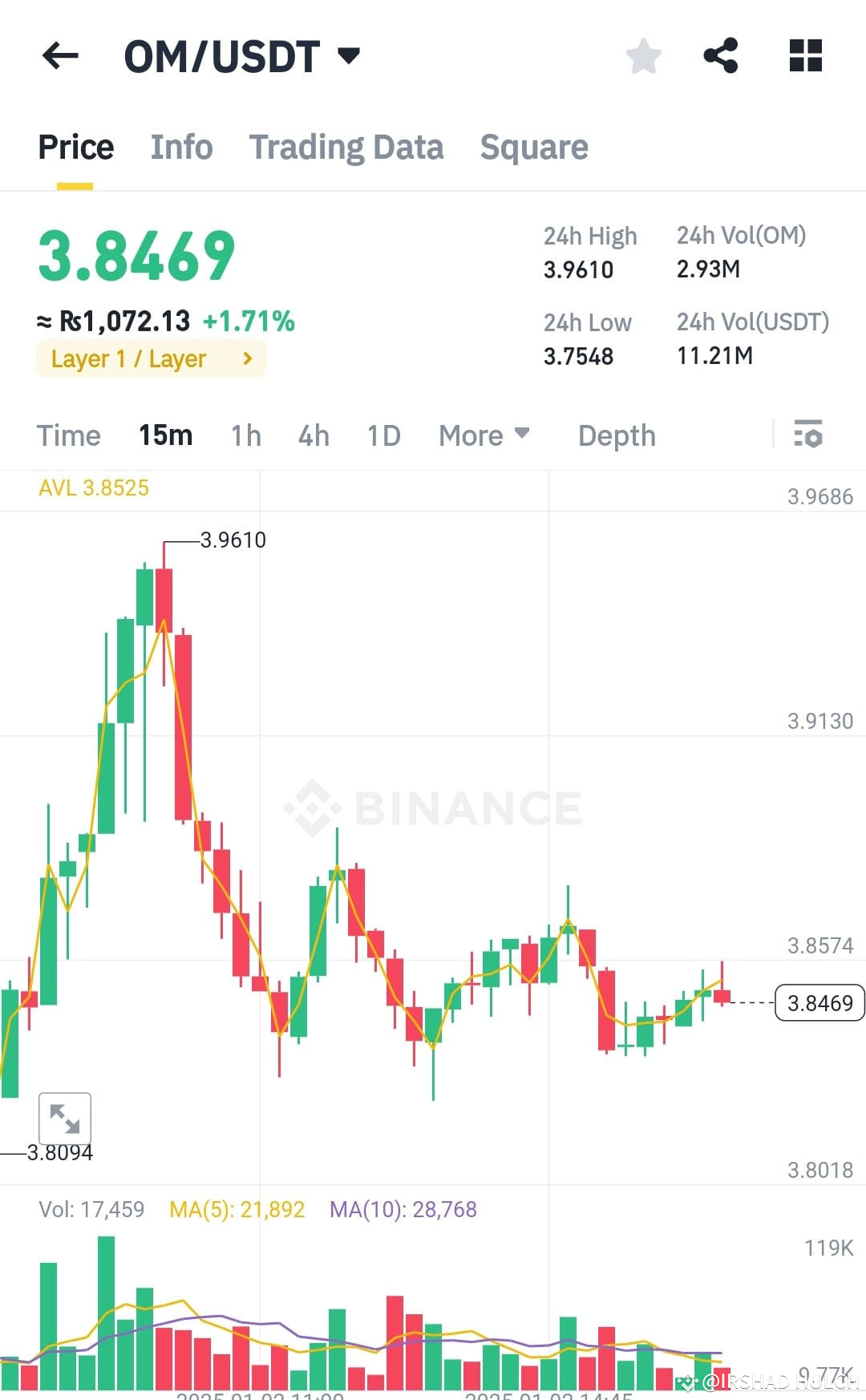Toggle 15m candle interval
The image size is (866, 1400).
[x=165, y=435]
